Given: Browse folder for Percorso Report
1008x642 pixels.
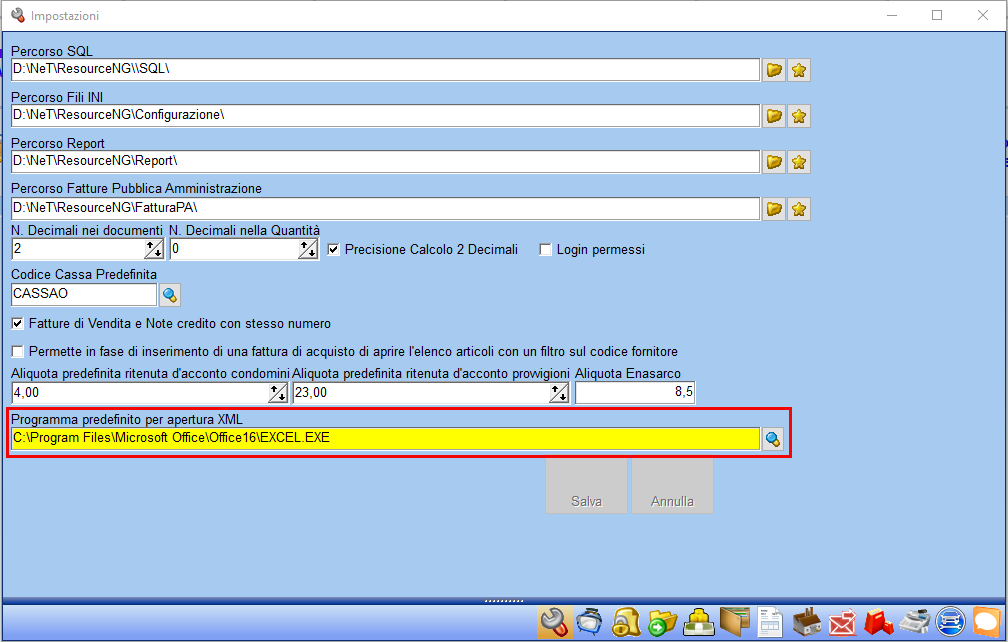Looking at the screenshot, I should [x=774, y=162].
